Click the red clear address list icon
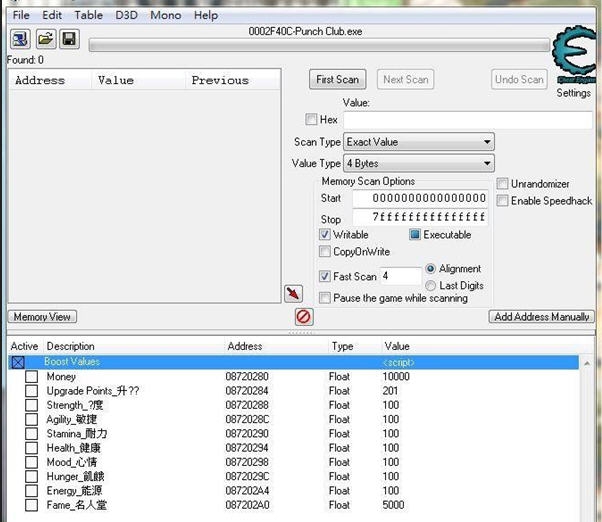Screen dimensions: 602x522 (304, 316)
